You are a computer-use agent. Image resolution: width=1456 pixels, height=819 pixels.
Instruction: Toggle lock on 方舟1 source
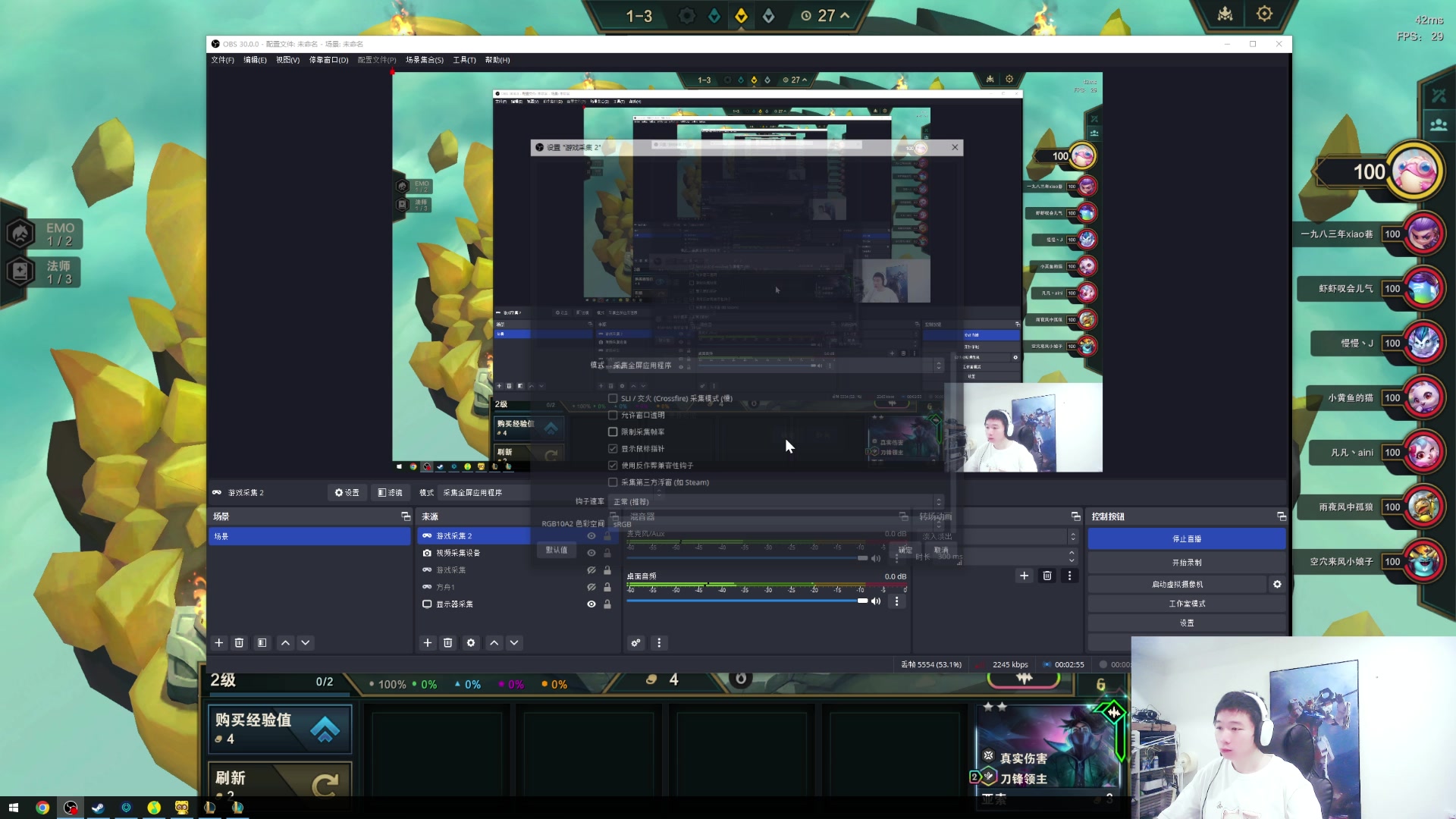(x=607, y=588)
